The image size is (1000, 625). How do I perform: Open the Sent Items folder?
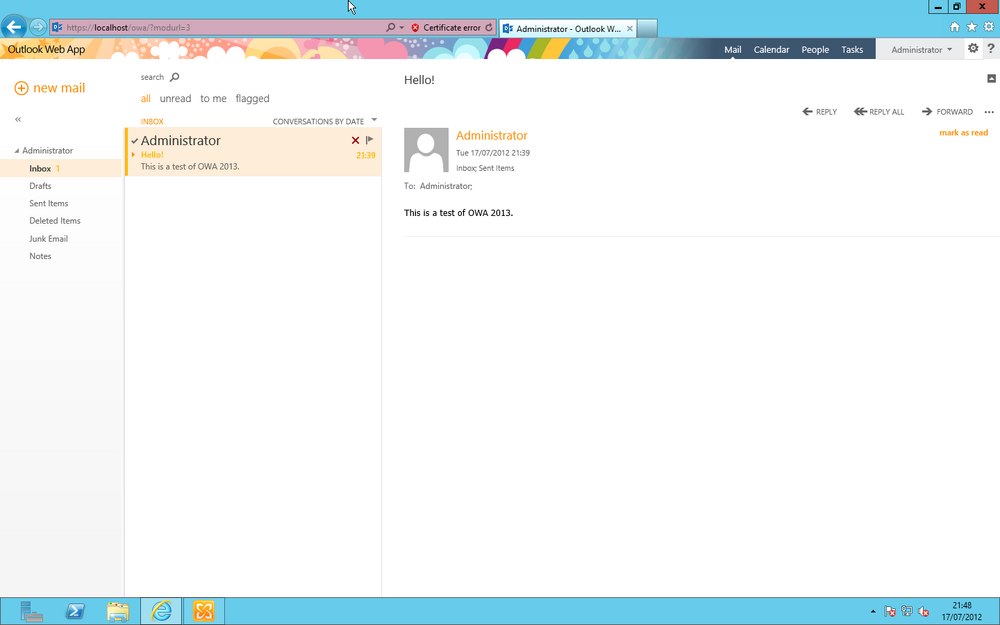click(x=48, y=203)
